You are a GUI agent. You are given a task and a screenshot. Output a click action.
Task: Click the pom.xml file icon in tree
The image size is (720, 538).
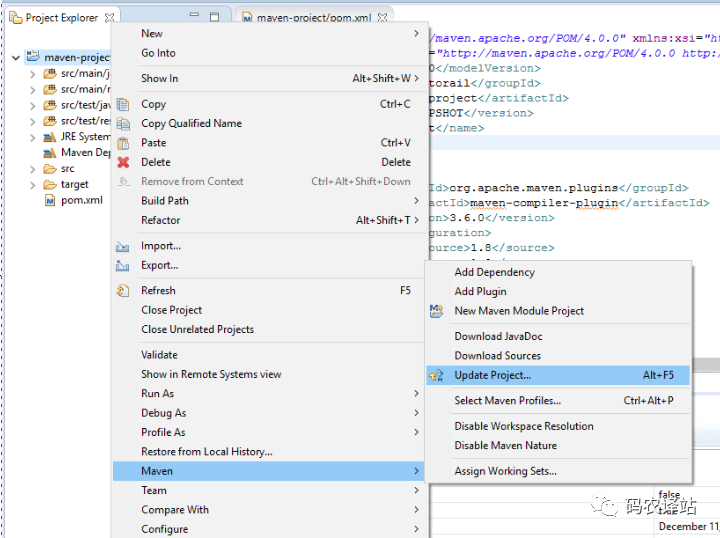[50, 201]
